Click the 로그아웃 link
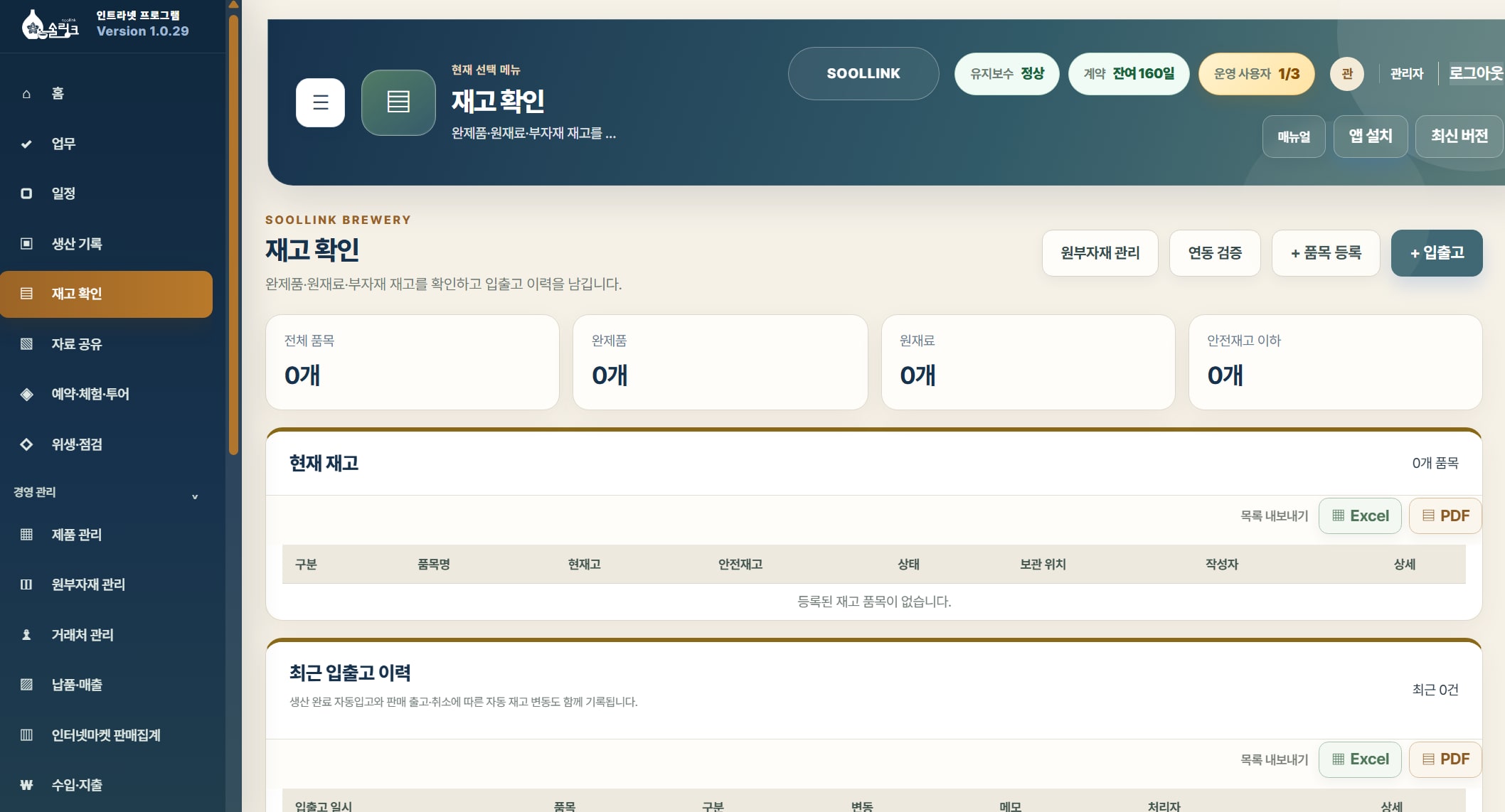 (1477, 73)
